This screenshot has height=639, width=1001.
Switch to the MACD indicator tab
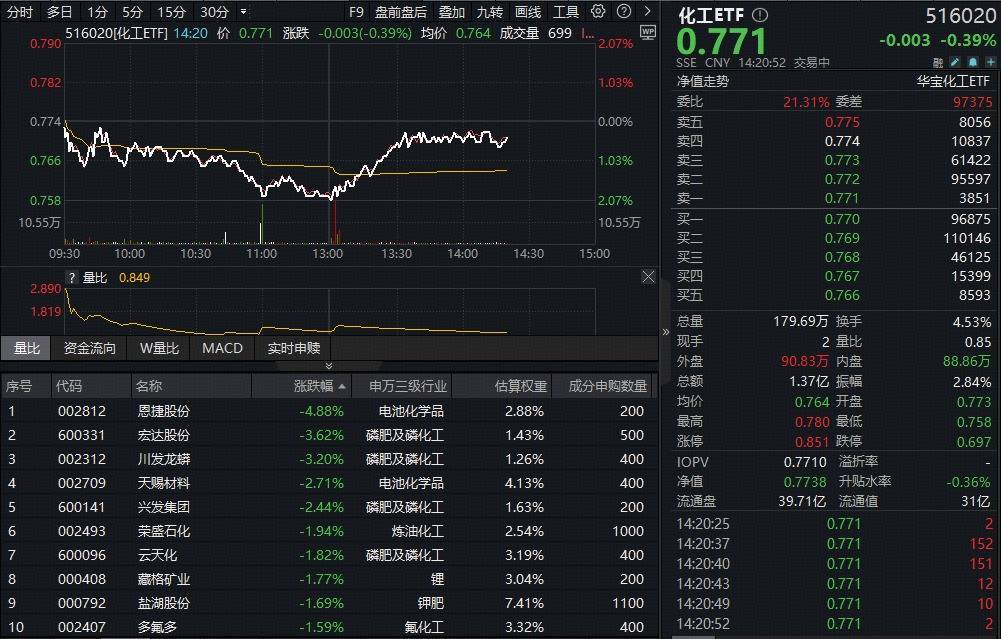point(222,348)
